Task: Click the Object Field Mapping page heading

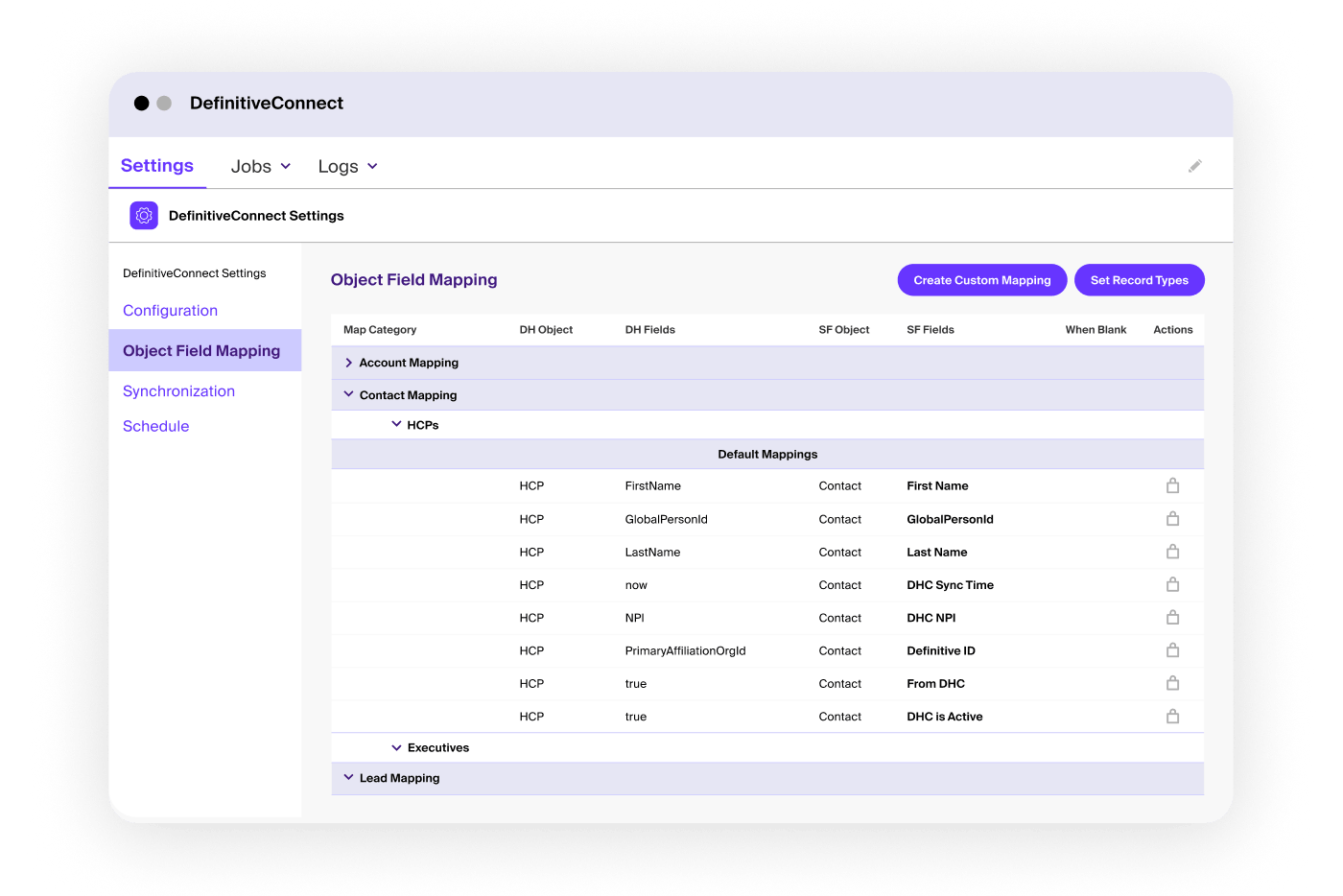Action: [414, 280]
